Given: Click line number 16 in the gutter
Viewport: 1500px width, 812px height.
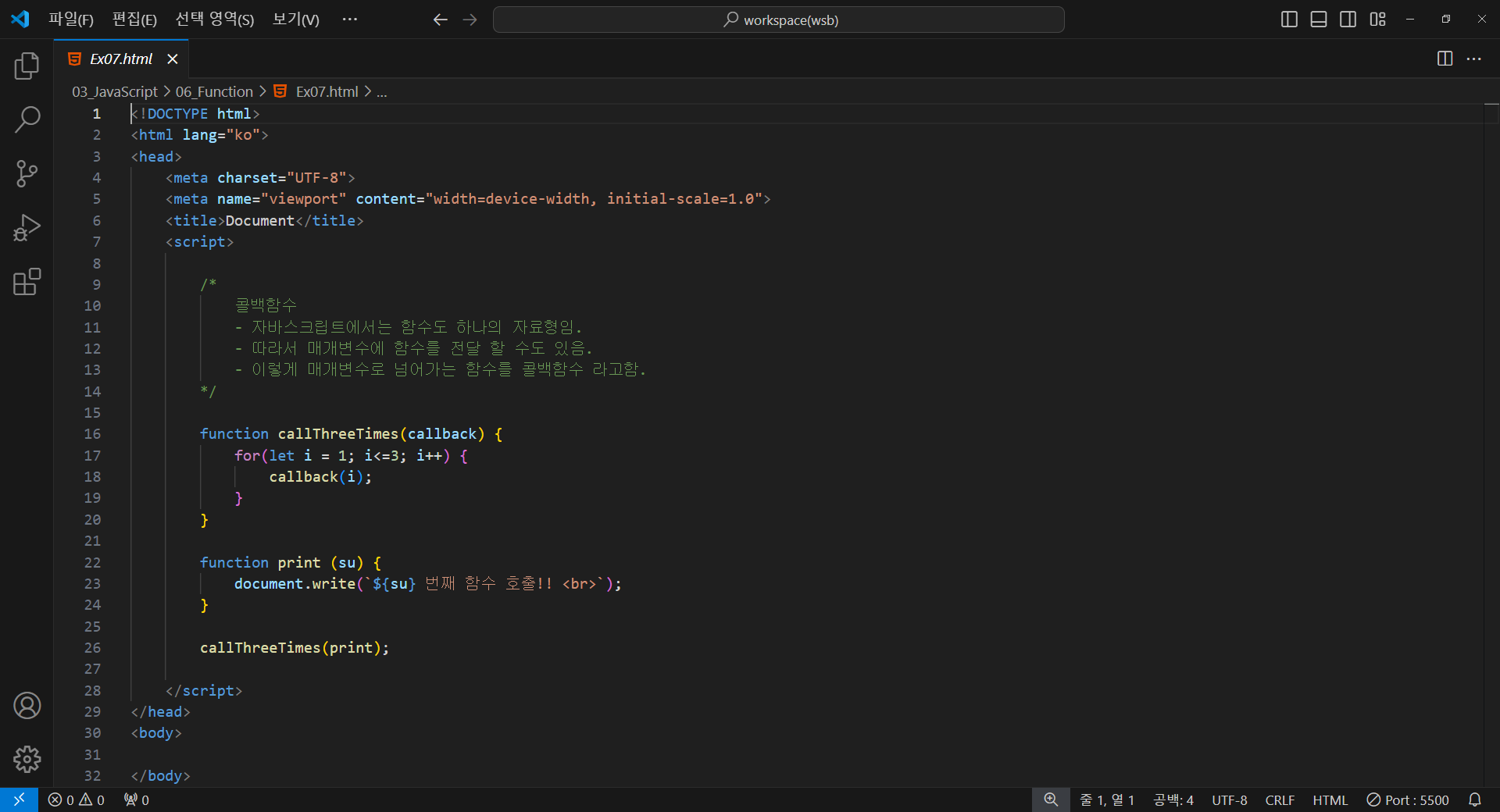Looking at the screenshot, I should pyautogui.click(x=92, y=434).
